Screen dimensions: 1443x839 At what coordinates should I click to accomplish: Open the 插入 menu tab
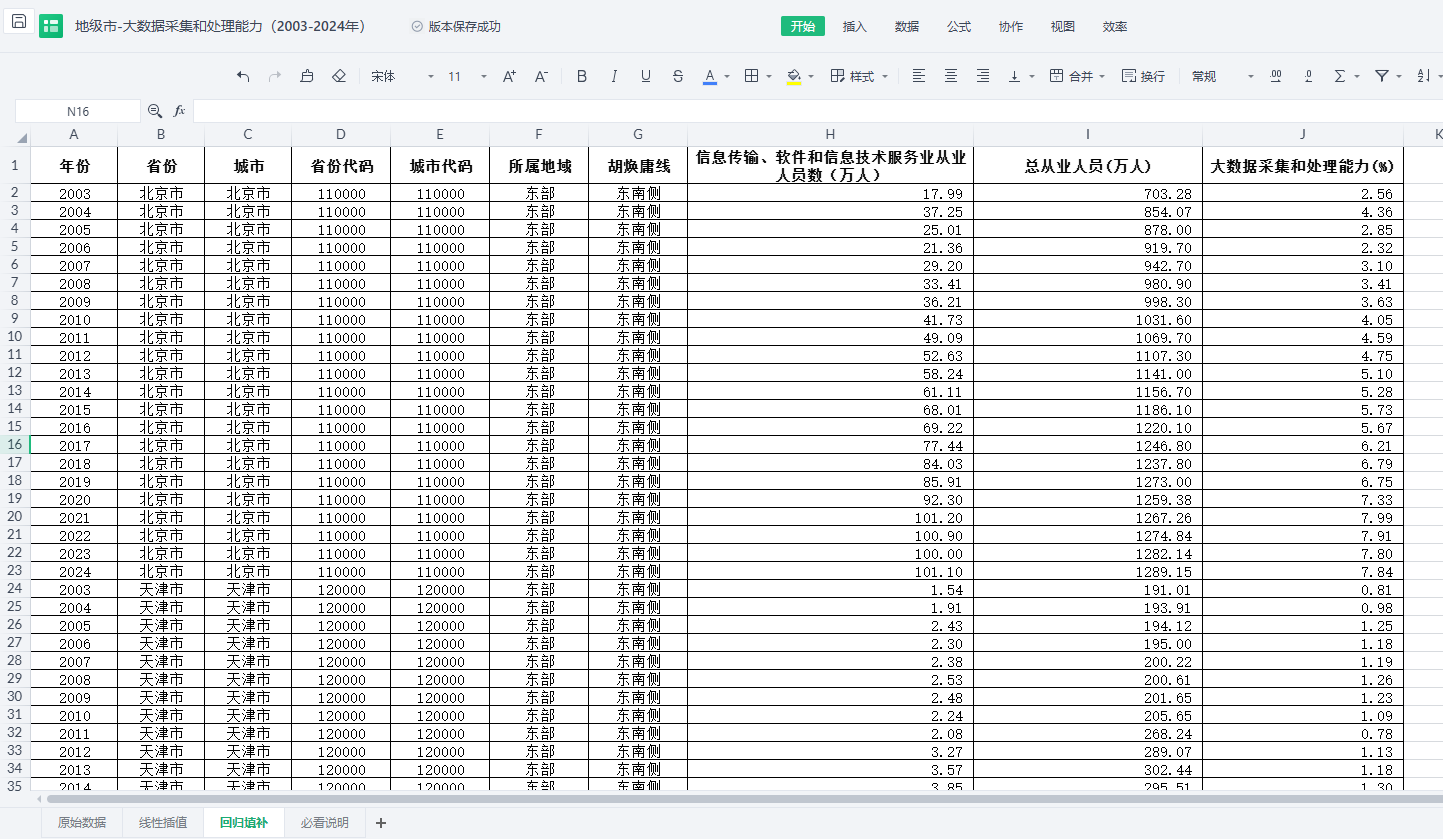click(855, 27)
